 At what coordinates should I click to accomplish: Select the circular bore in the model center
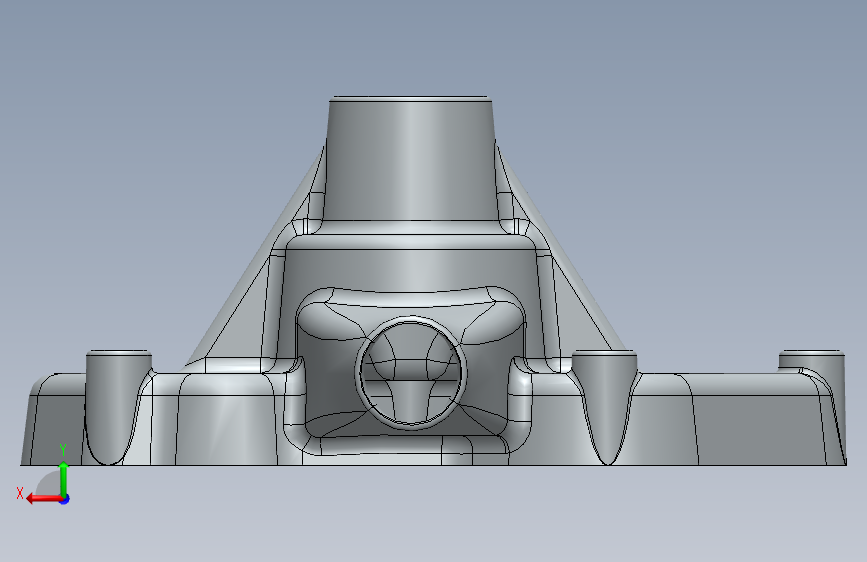(410, 373)
